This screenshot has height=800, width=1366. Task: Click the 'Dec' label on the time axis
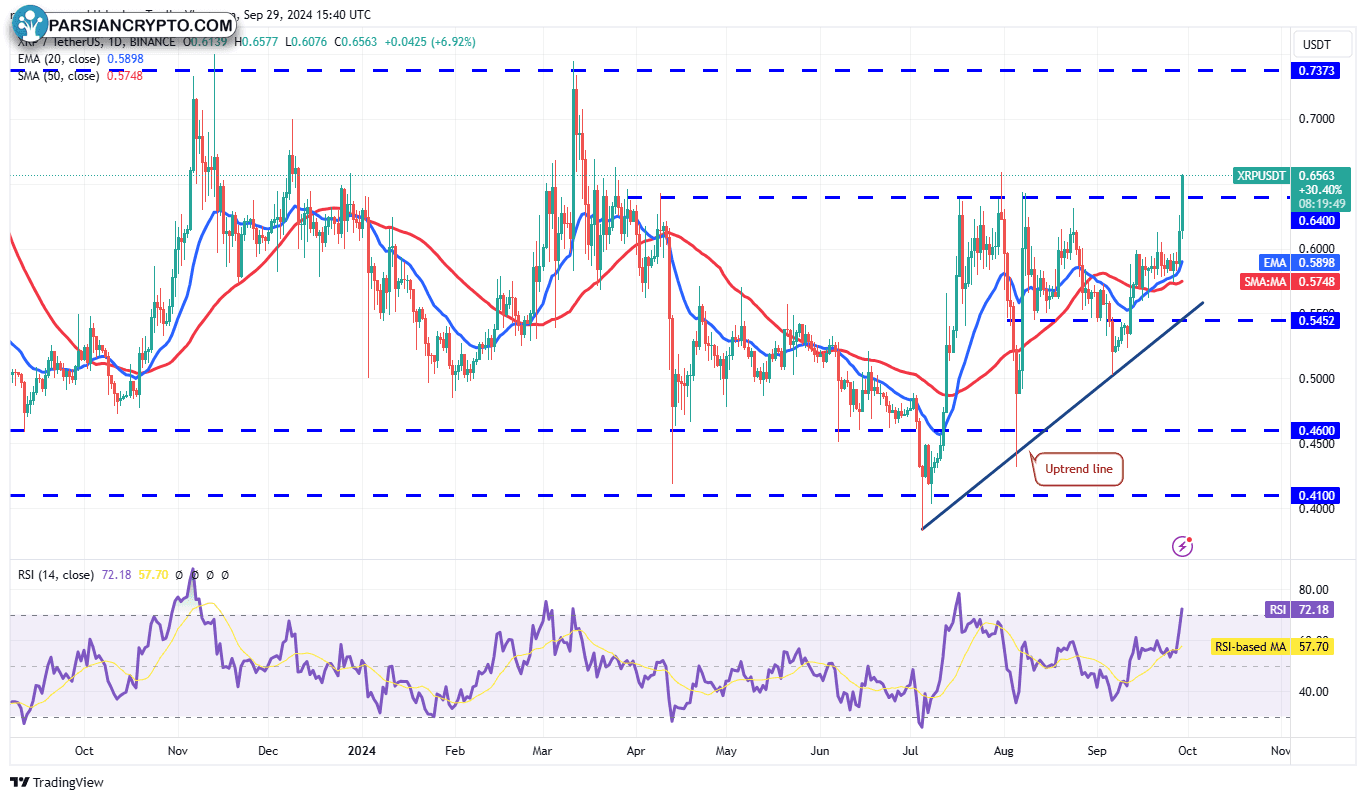tap(267, 749)
